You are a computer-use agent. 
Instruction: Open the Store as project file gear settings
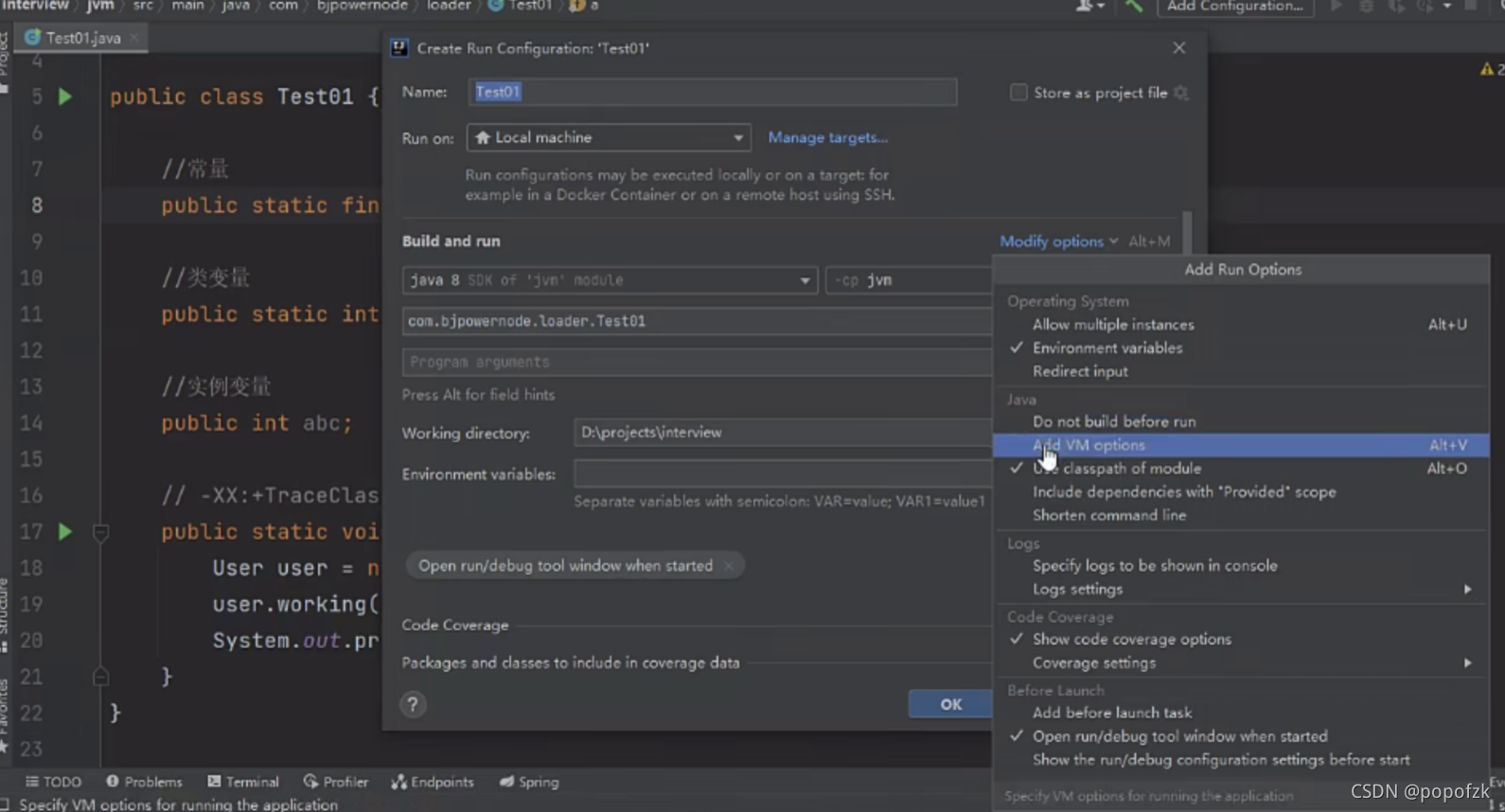point(1181,93)
